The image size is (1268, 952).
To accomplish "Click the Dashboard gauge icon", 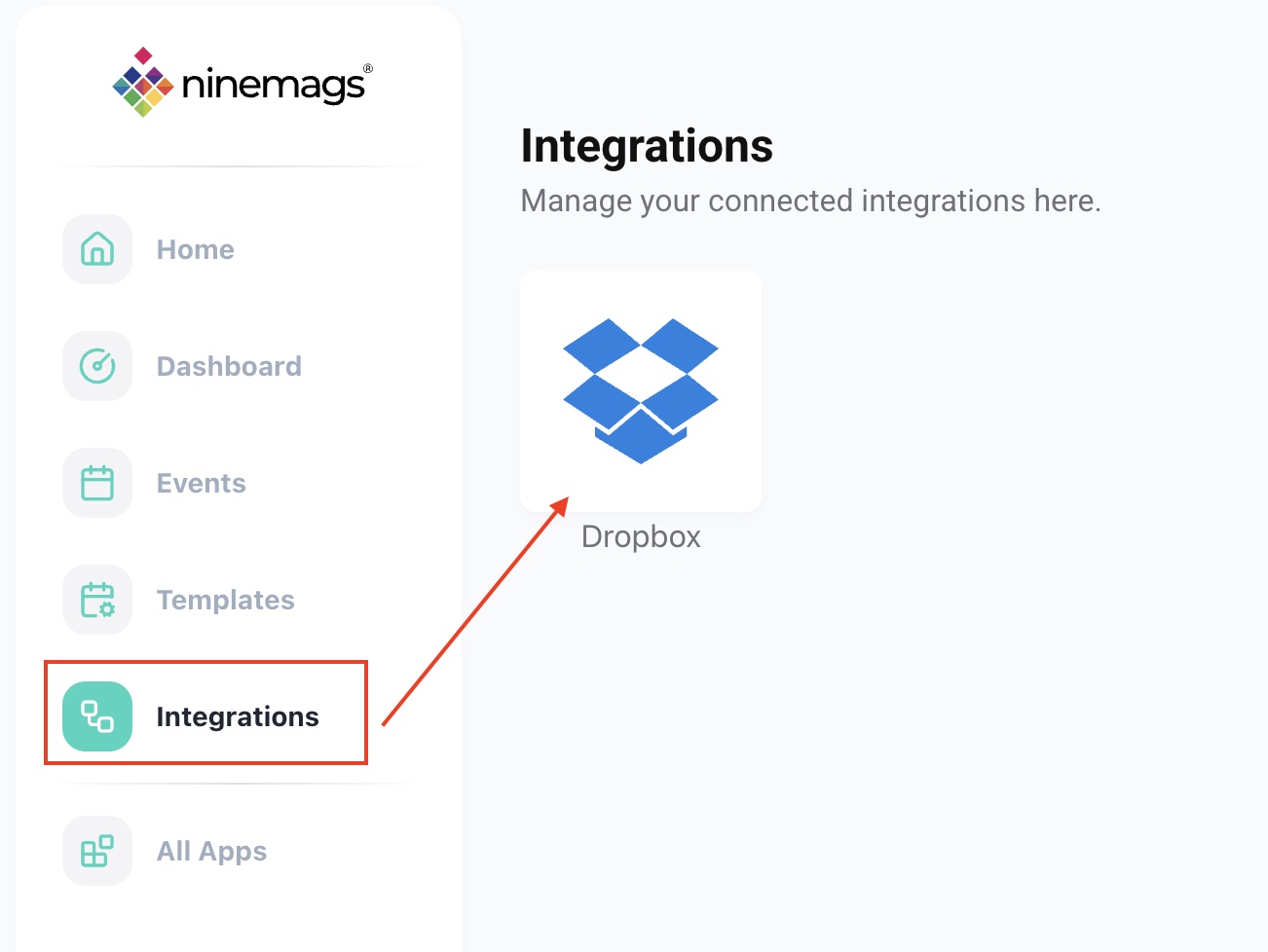I will pyautogui.click(x=97, y=366).
